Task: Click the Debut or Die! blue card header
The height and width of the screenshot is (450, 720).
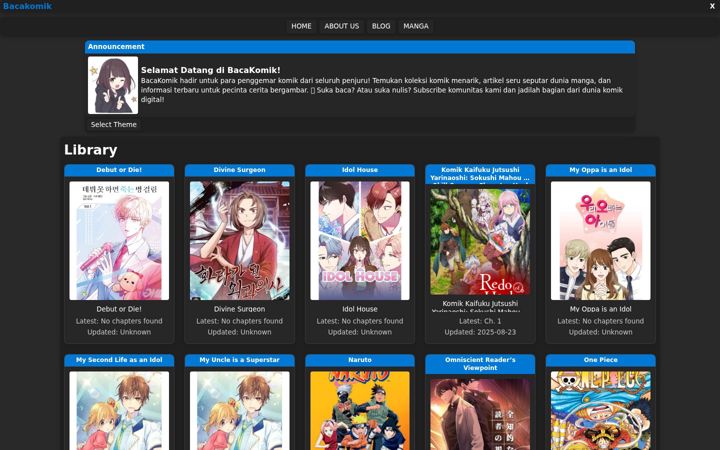Action: 119,170
